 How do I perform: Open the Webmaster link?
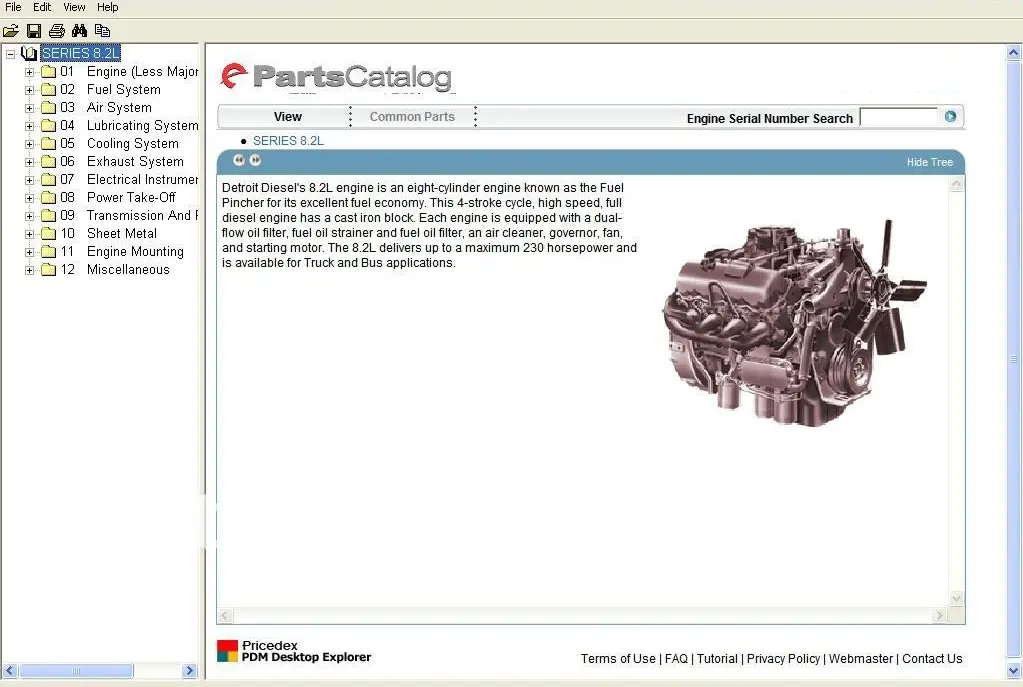[861, 659]
